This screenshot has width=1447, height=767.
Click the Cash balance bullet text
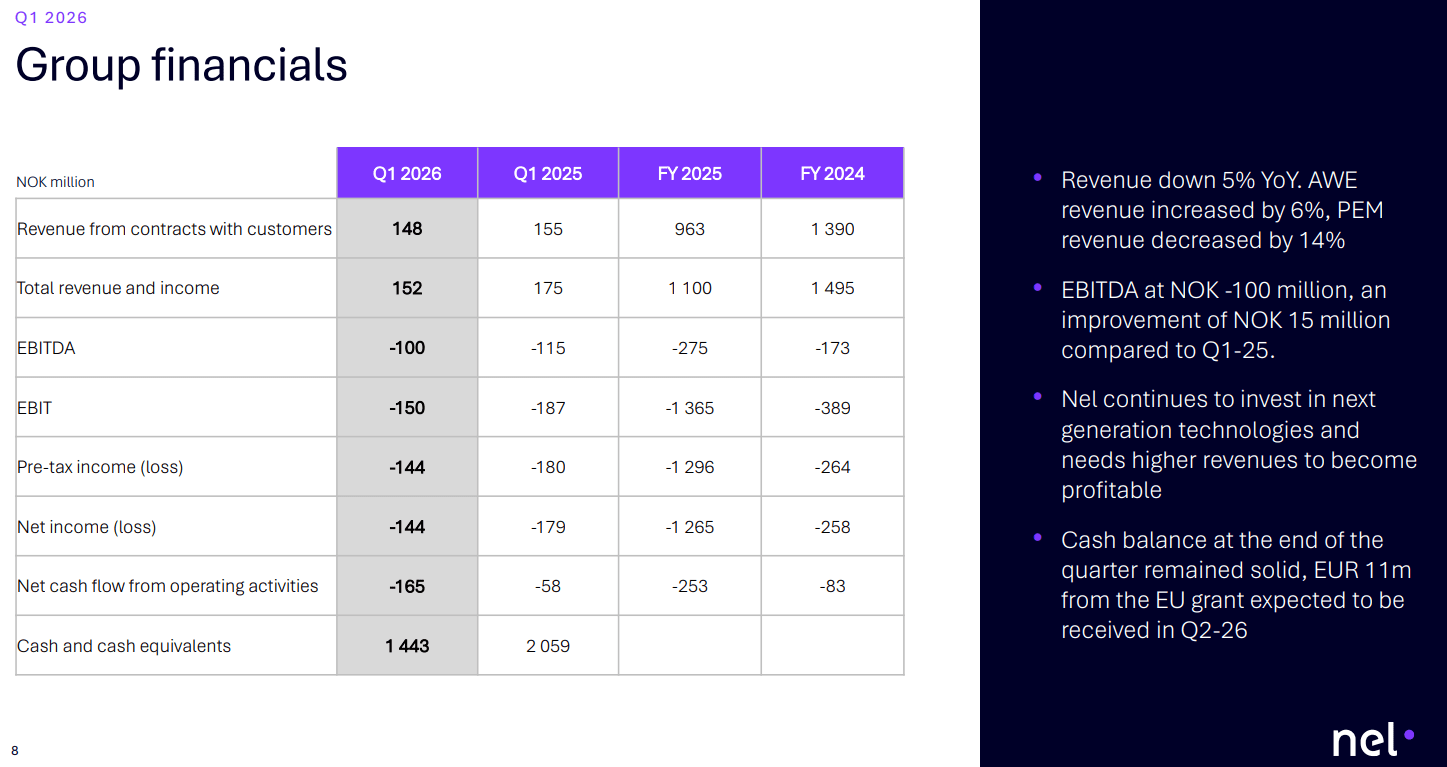point(1236,585)
